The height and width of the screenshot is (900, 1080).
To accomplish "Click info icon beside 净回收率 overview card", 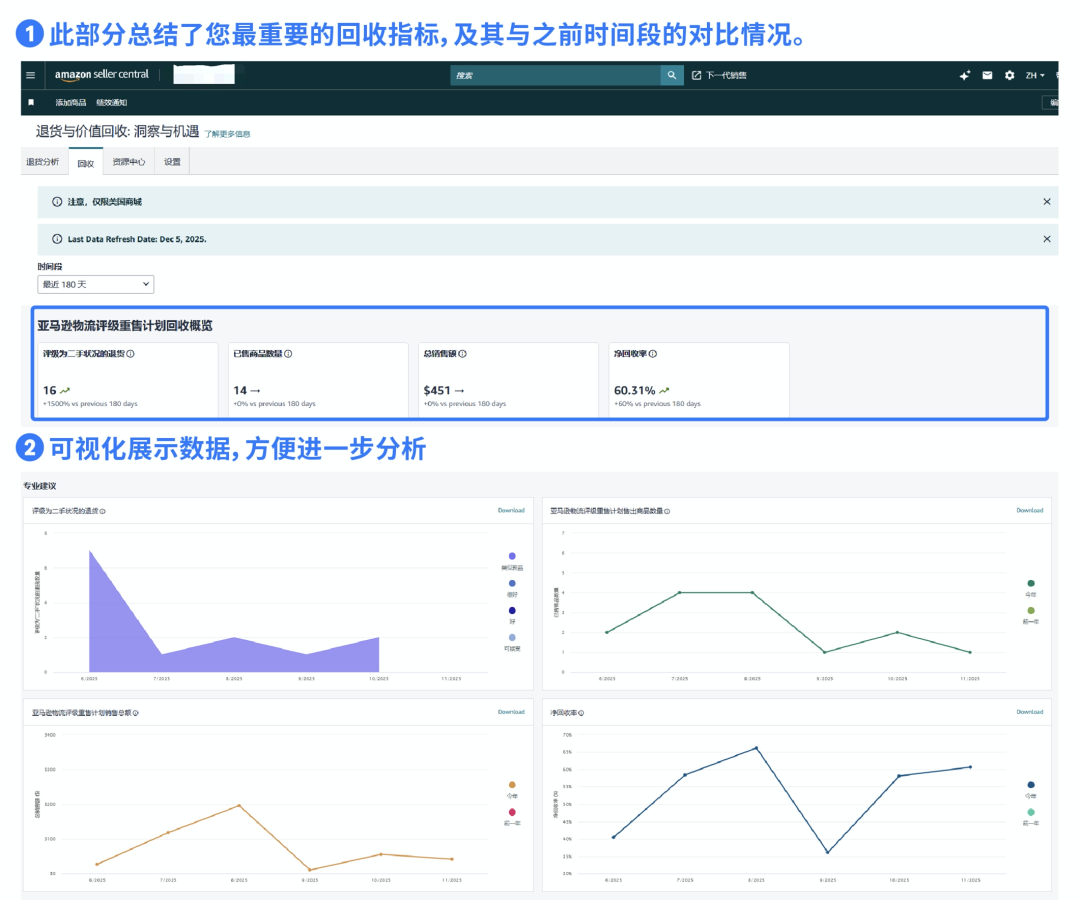I will coord(653,354).
